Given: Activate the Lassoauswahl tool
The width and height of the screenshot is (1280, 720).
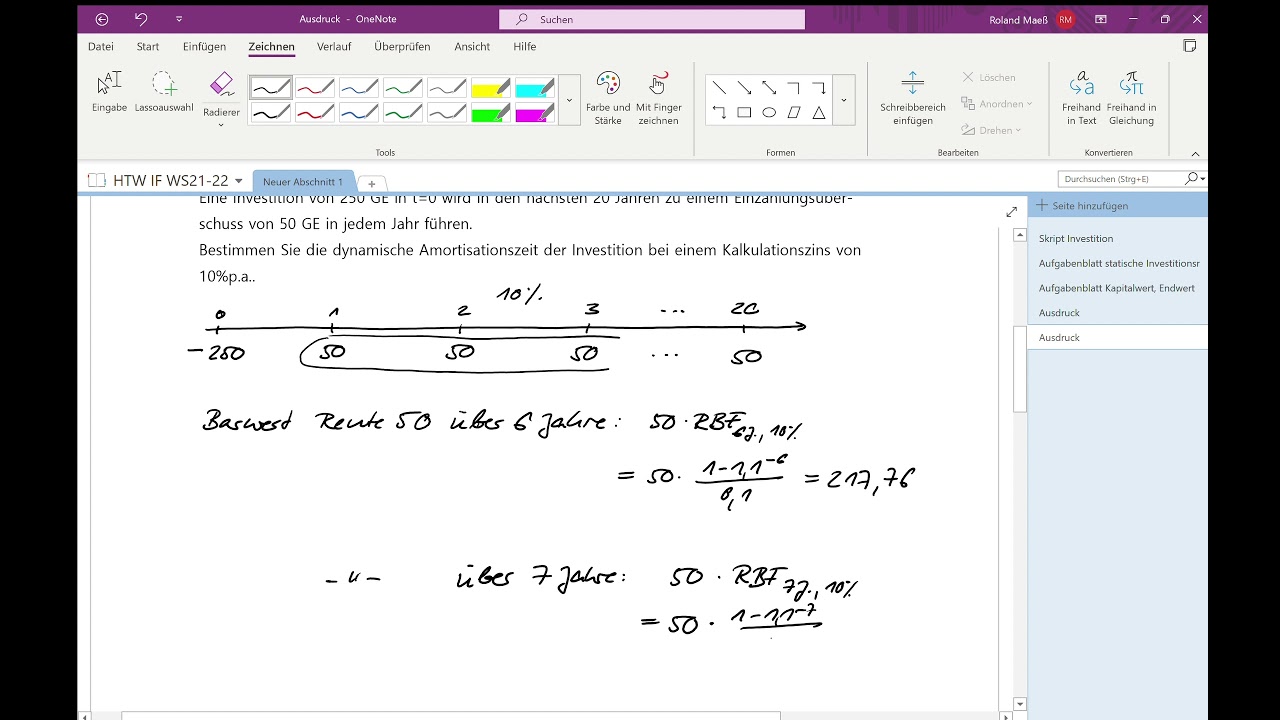Looking at the screenshot, I should [164, 92].
